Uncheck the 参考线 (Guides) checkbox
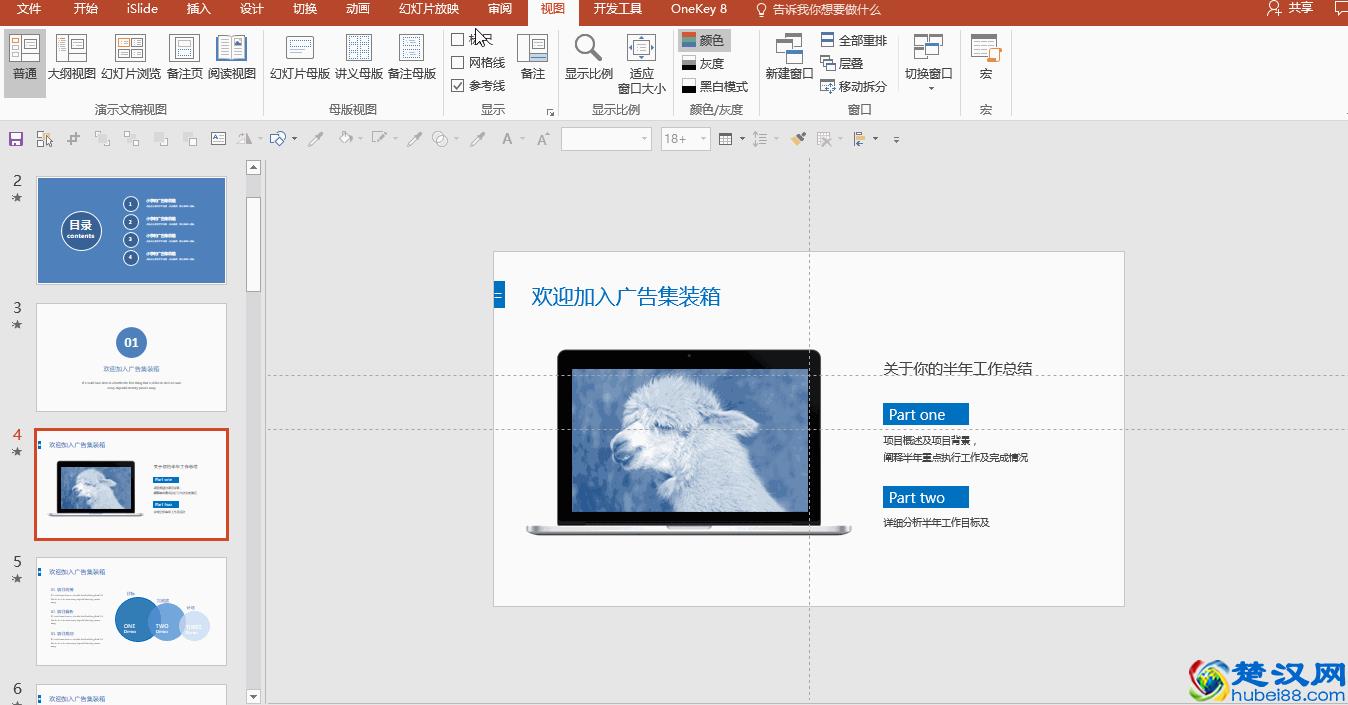1348x705 pixels. point(458,85)
